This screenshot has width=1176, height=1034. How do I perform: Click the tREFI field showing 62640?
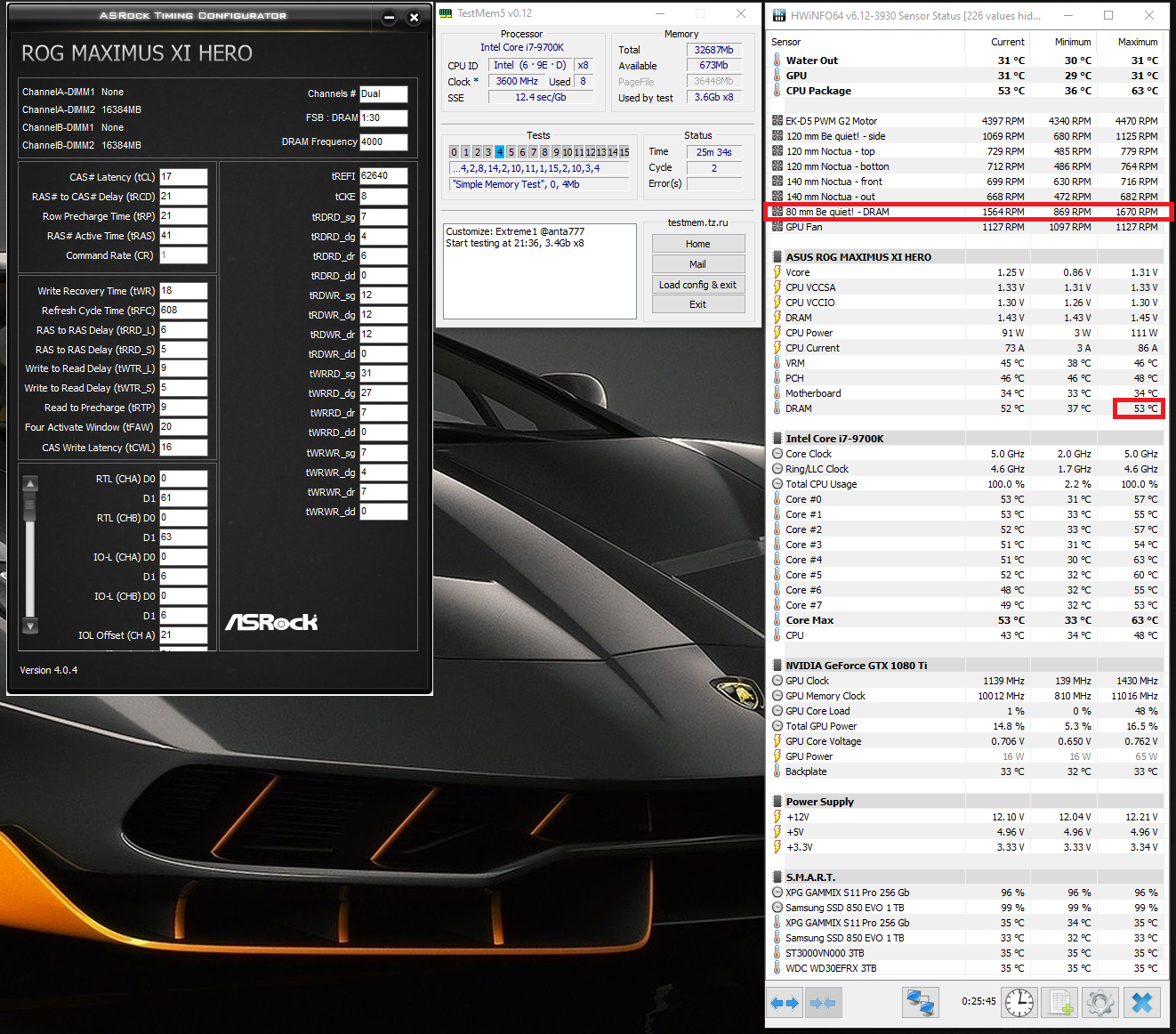[383, 176]
